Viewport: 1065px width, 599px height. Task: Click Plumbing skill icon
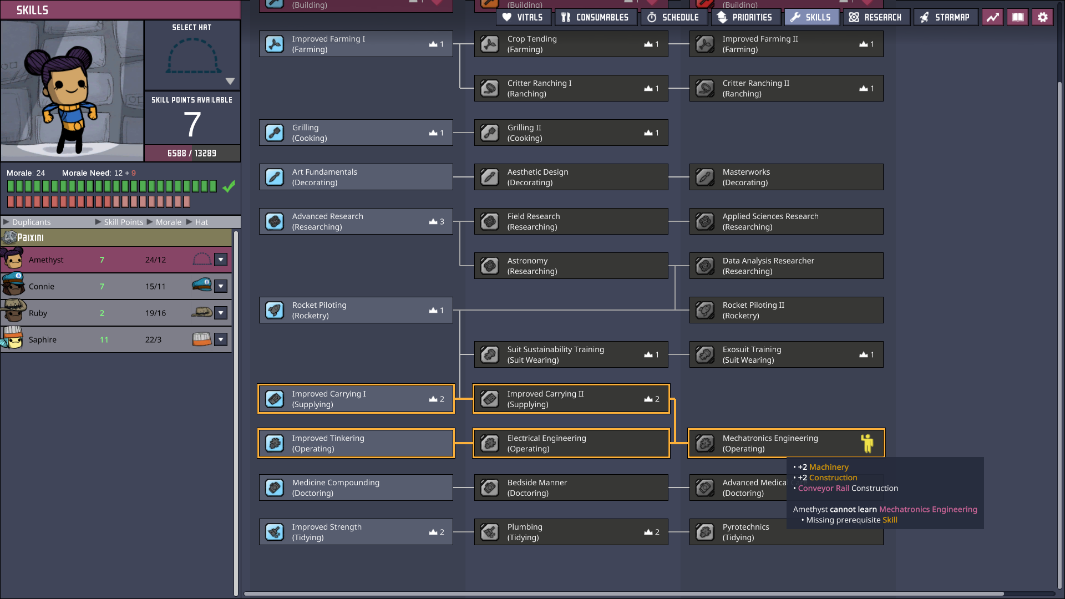[490, 532]
